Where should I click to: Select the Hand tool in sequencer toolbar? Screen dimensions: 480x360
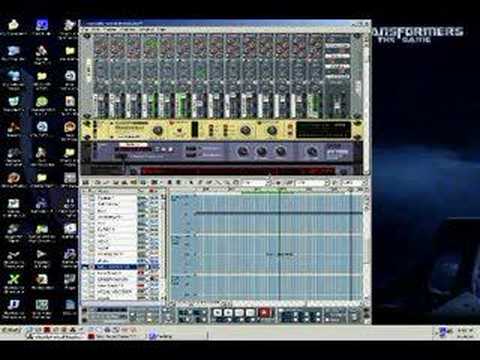236,182
